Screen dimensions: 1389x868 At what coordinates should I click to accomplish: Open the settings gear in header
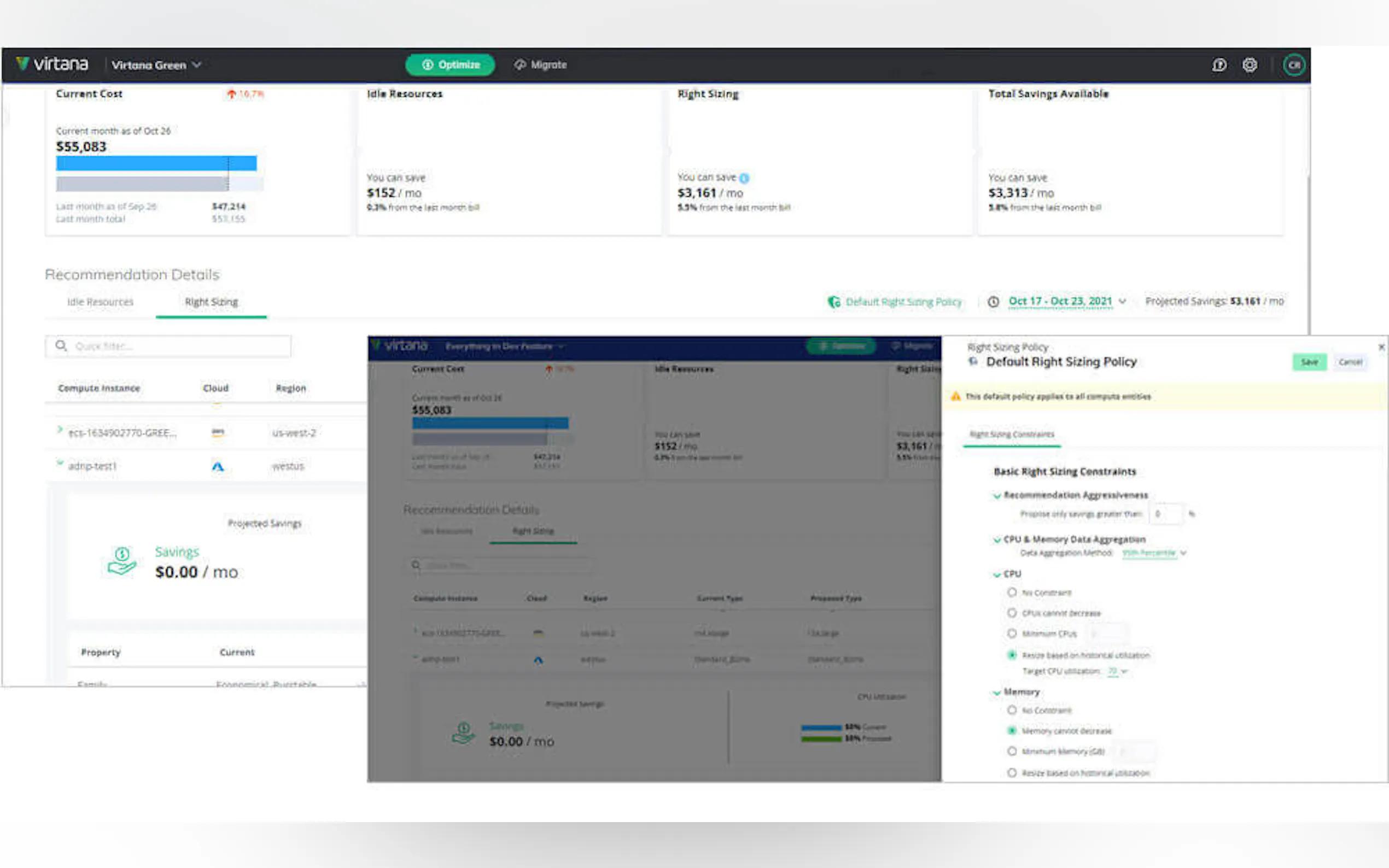point(1250,65)
